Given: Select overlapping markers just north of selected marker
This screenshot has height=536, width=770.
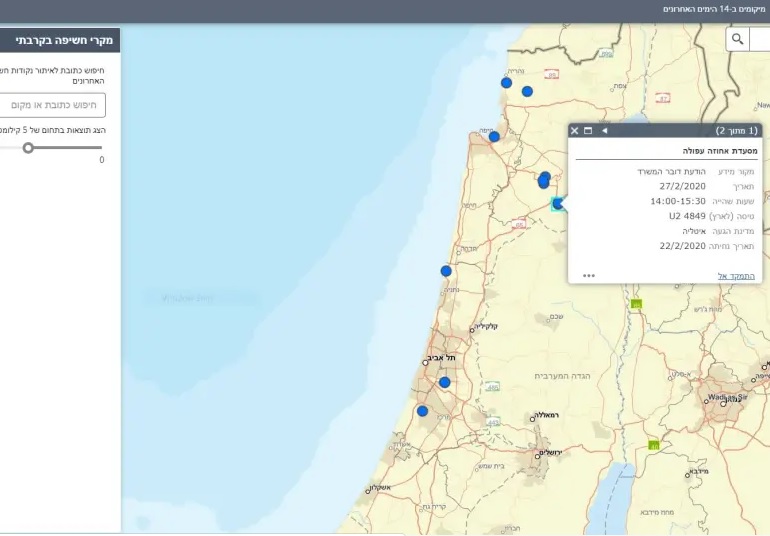Looking at the screenshot, I should [x=544, y=180].
